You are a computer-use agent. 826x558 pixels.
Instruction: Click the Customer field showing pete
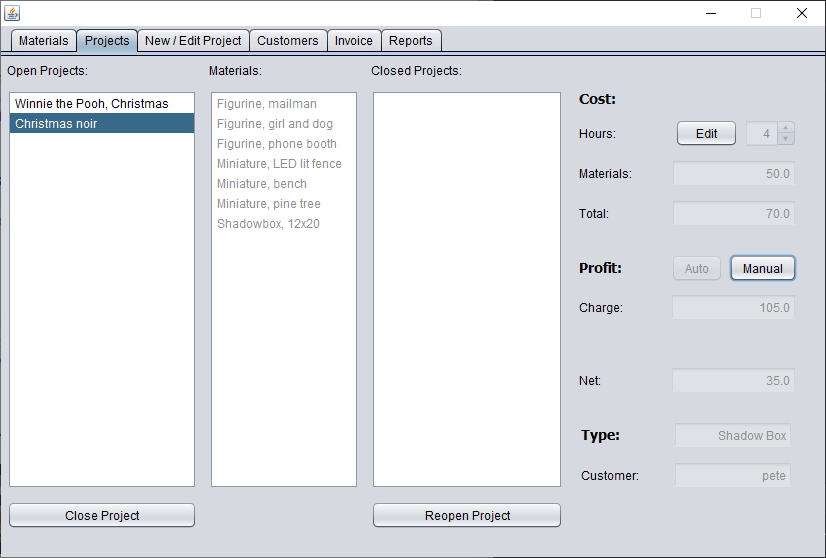click(733, 476)
